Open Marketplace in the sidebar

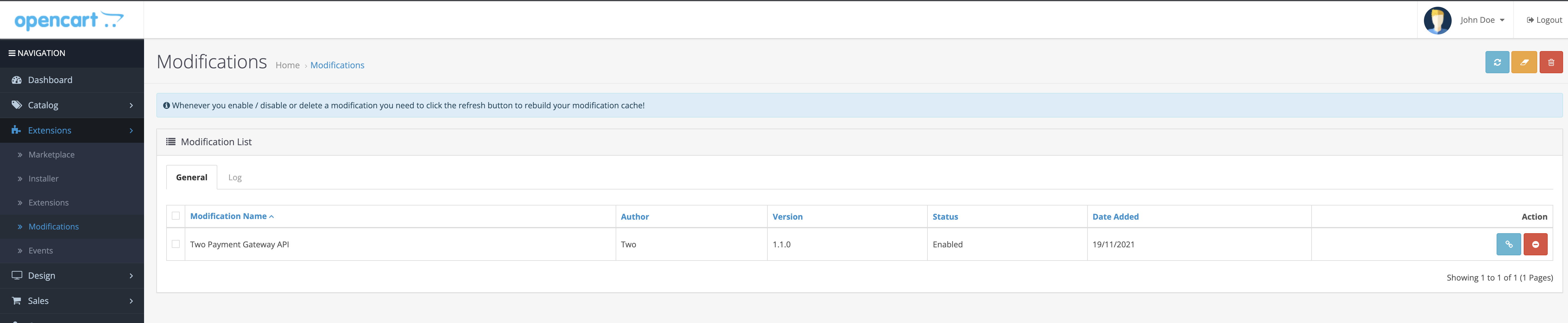point(52,154)
